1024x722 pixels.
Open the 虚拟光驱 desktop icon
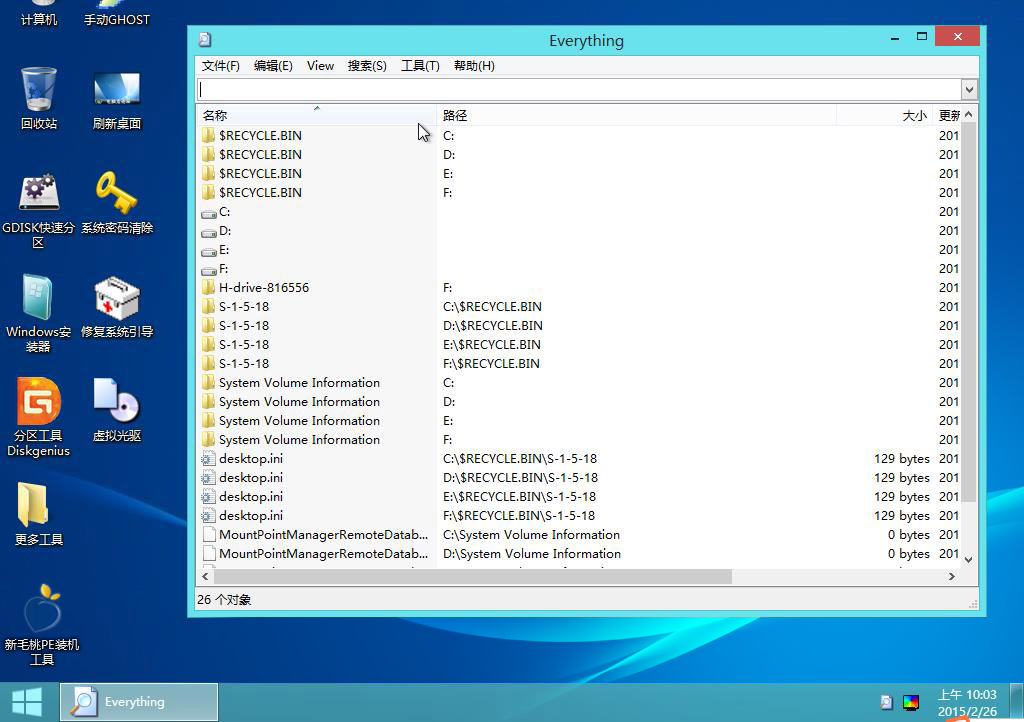[117, 411]
